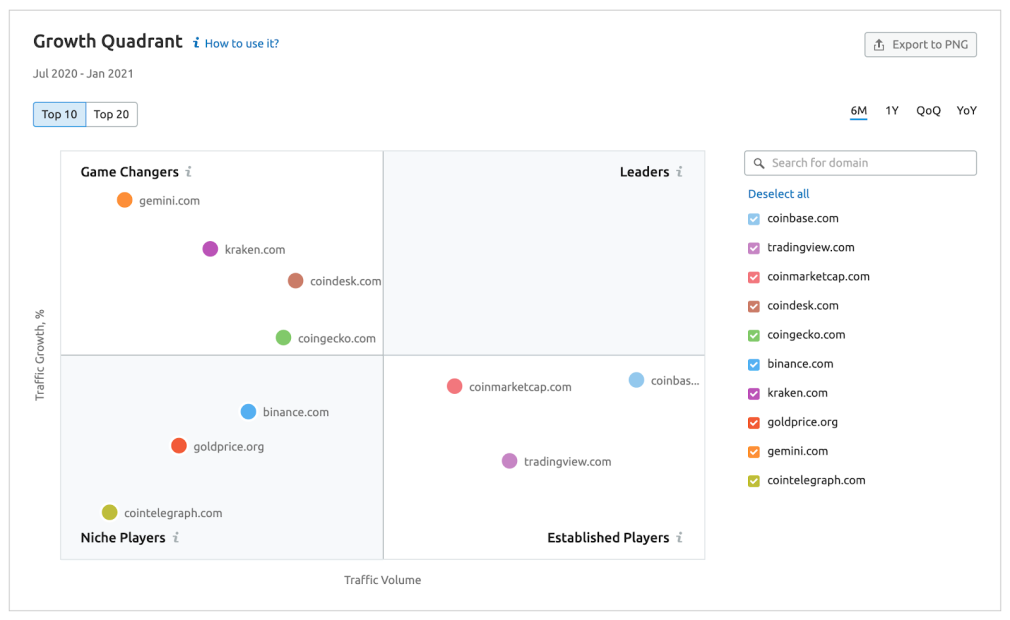Switch to the Top 20 view

tap(110, 114)
